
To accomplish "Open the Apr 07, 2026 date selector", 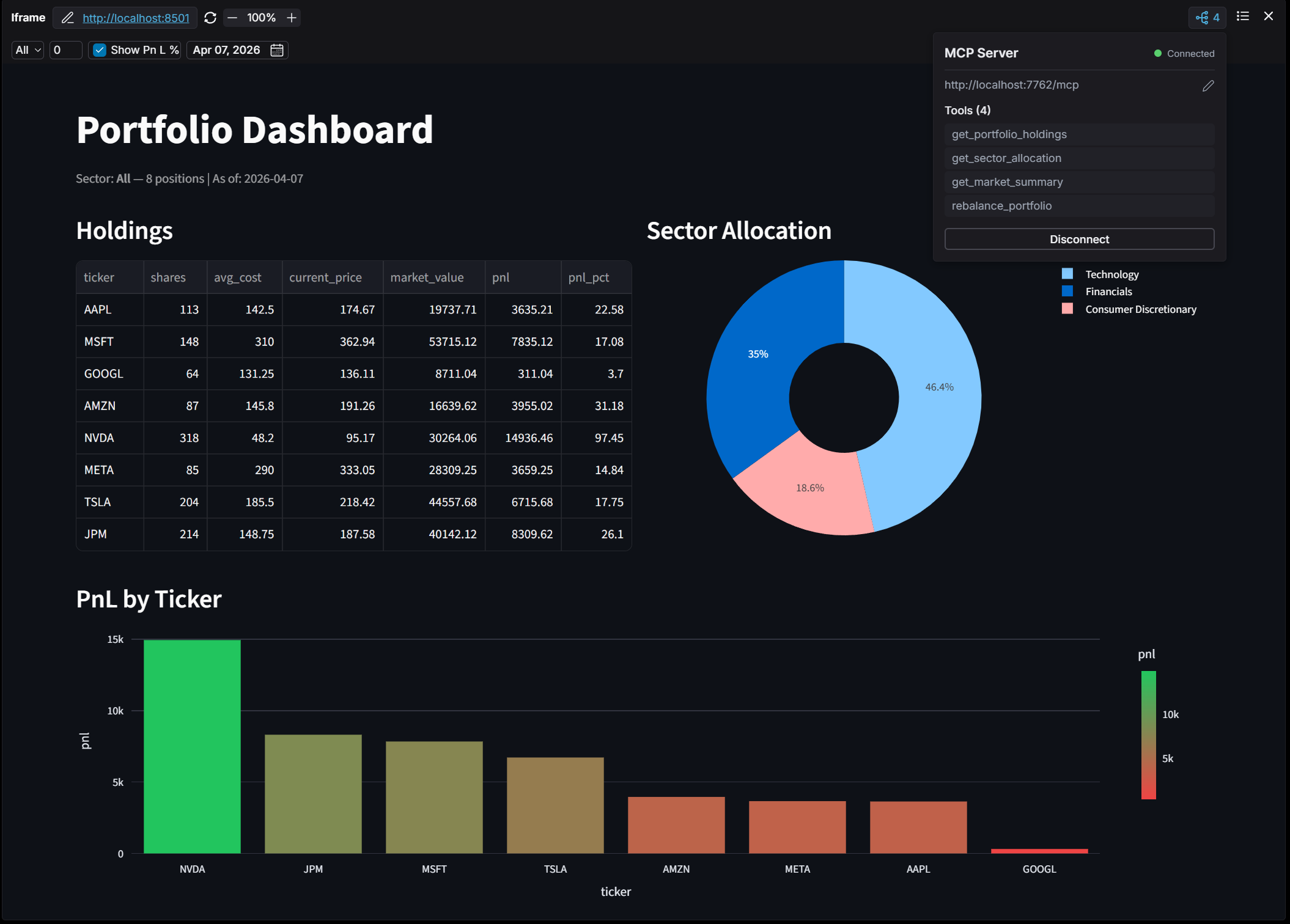I will pos(237,50).
